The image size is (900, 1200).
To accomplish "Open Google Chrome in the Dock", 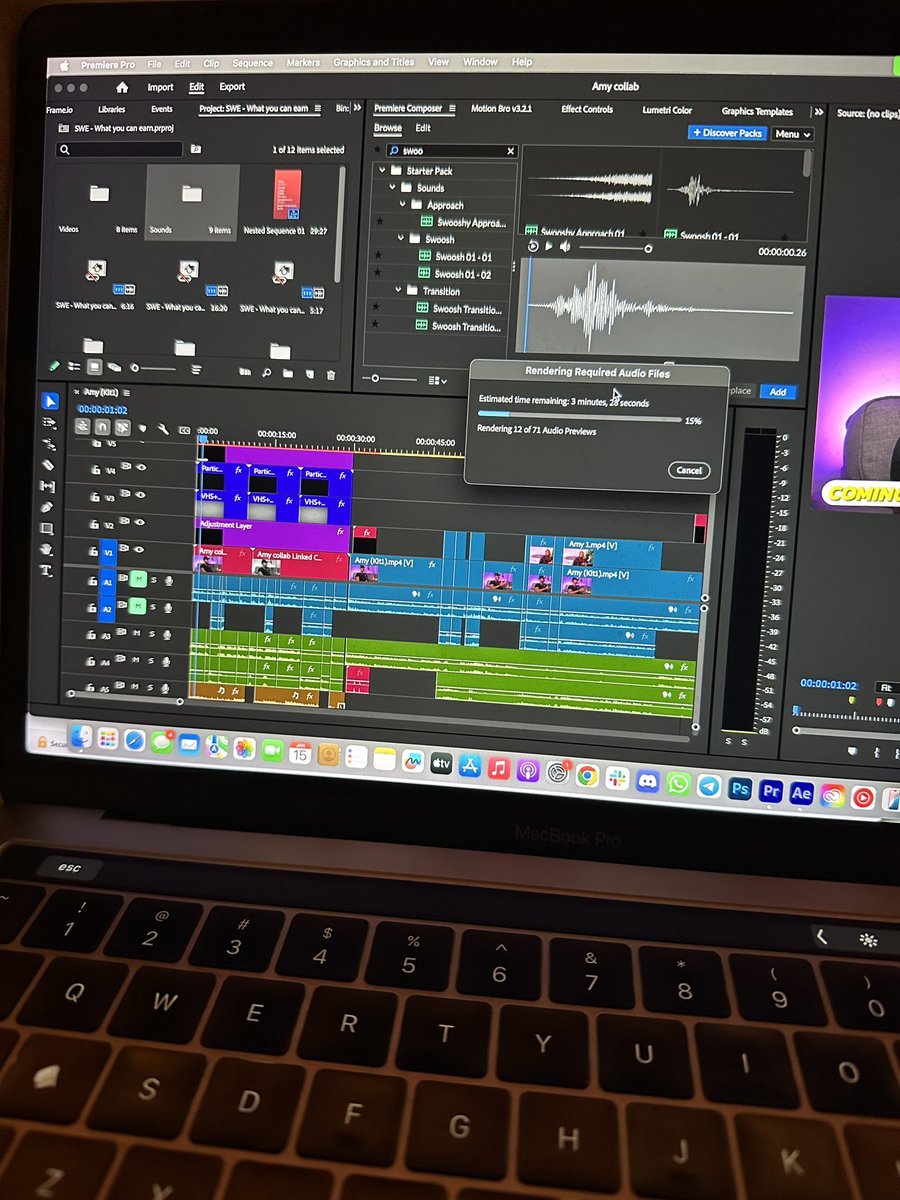I will 587,776.
